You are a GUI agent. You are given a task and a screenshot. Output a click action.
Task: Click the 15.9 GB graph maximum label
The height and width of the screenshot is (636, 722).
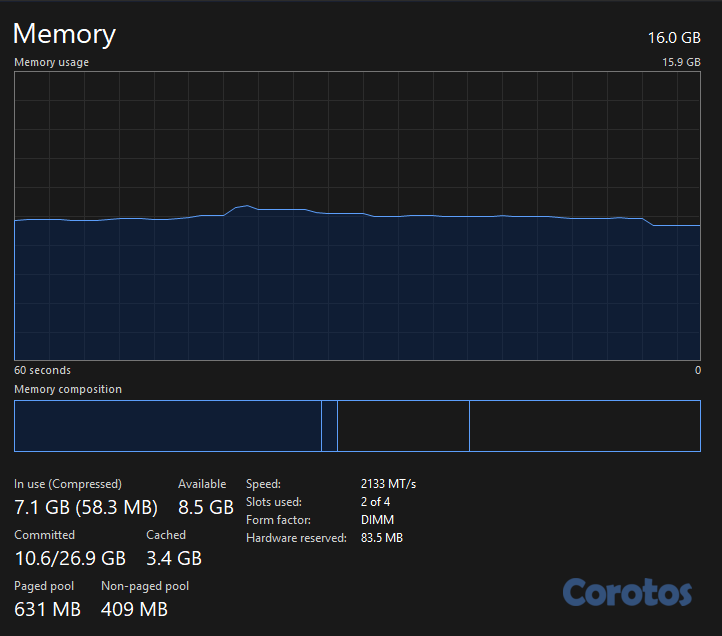click(x=680, y=62)
